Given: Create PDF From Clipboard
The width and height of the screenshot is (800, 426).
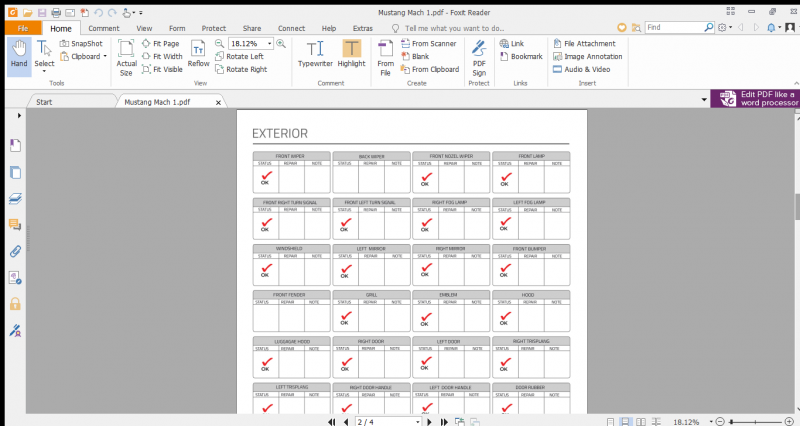Looking at the screenshot, I should [430, 69].
